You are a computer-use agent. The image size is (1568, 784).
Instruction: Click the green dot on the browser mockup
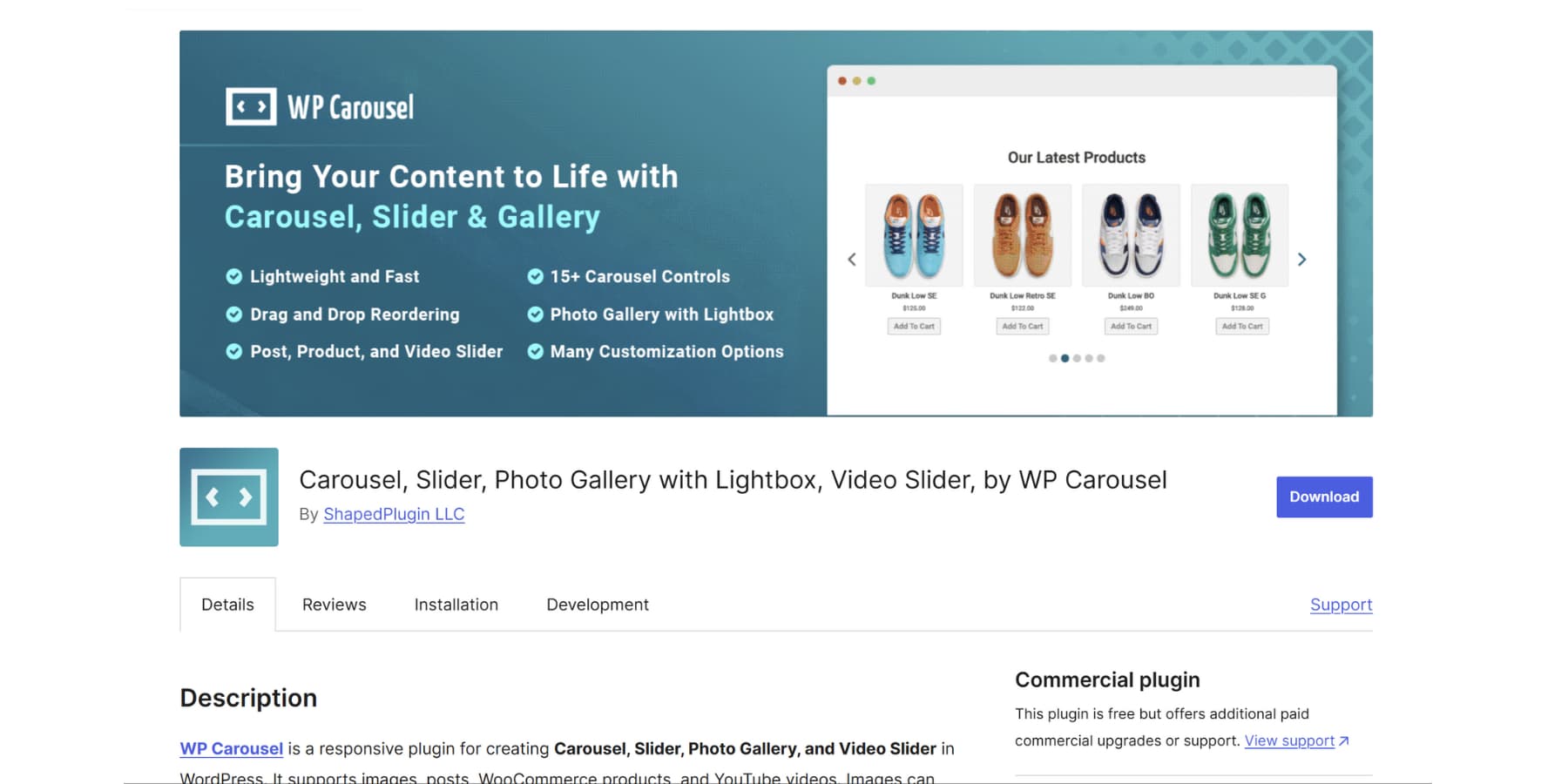coord(871,79)
